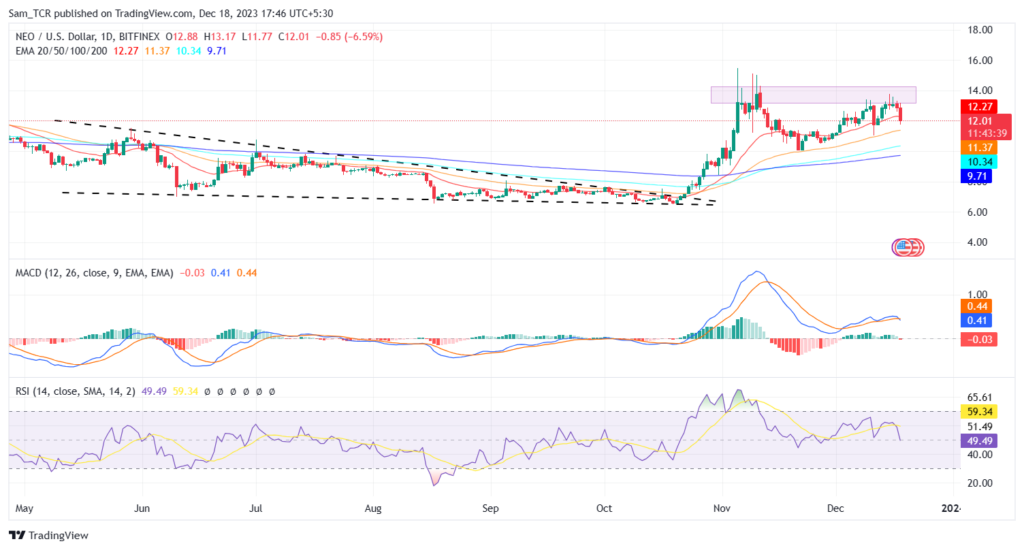Viewport: 1024px width, 550px height.
Task: Click the C12.01 close value in legend
Action: point(294,37)
